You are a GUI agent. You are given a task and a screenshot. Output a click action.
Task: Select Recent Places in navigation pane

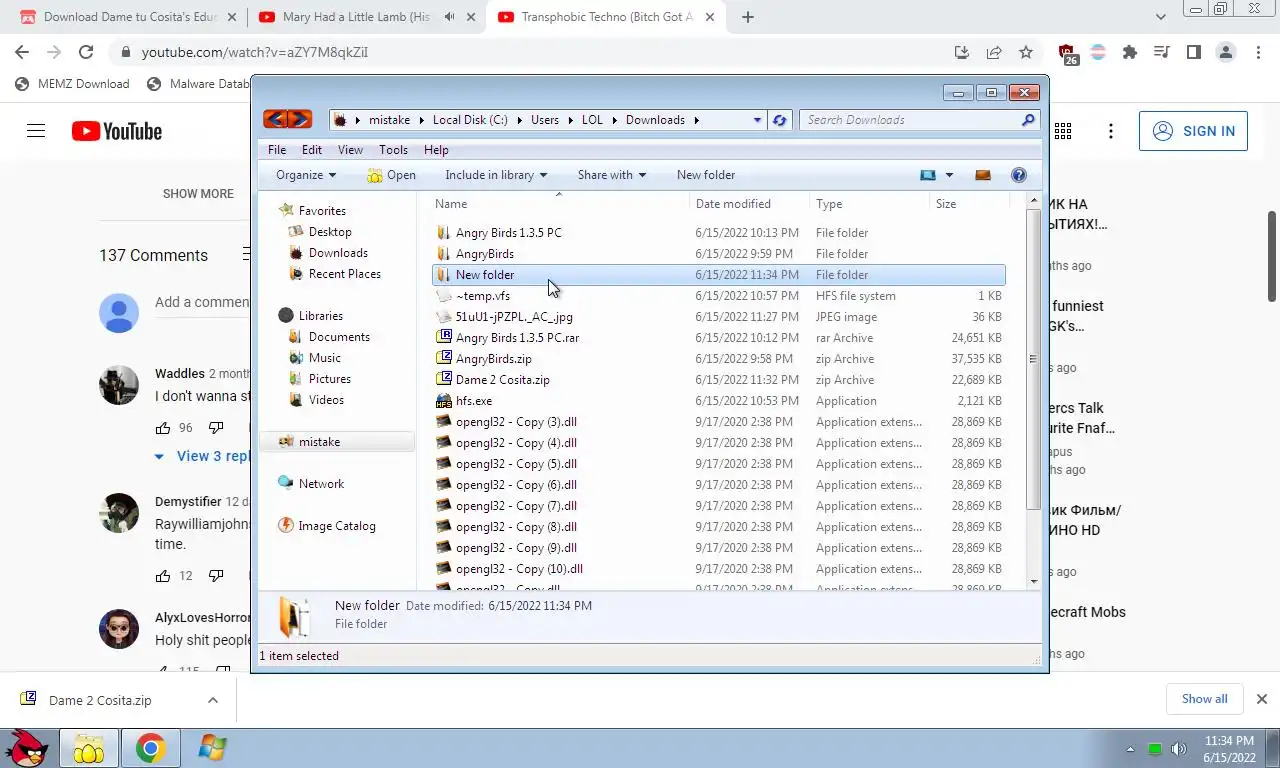344,274
